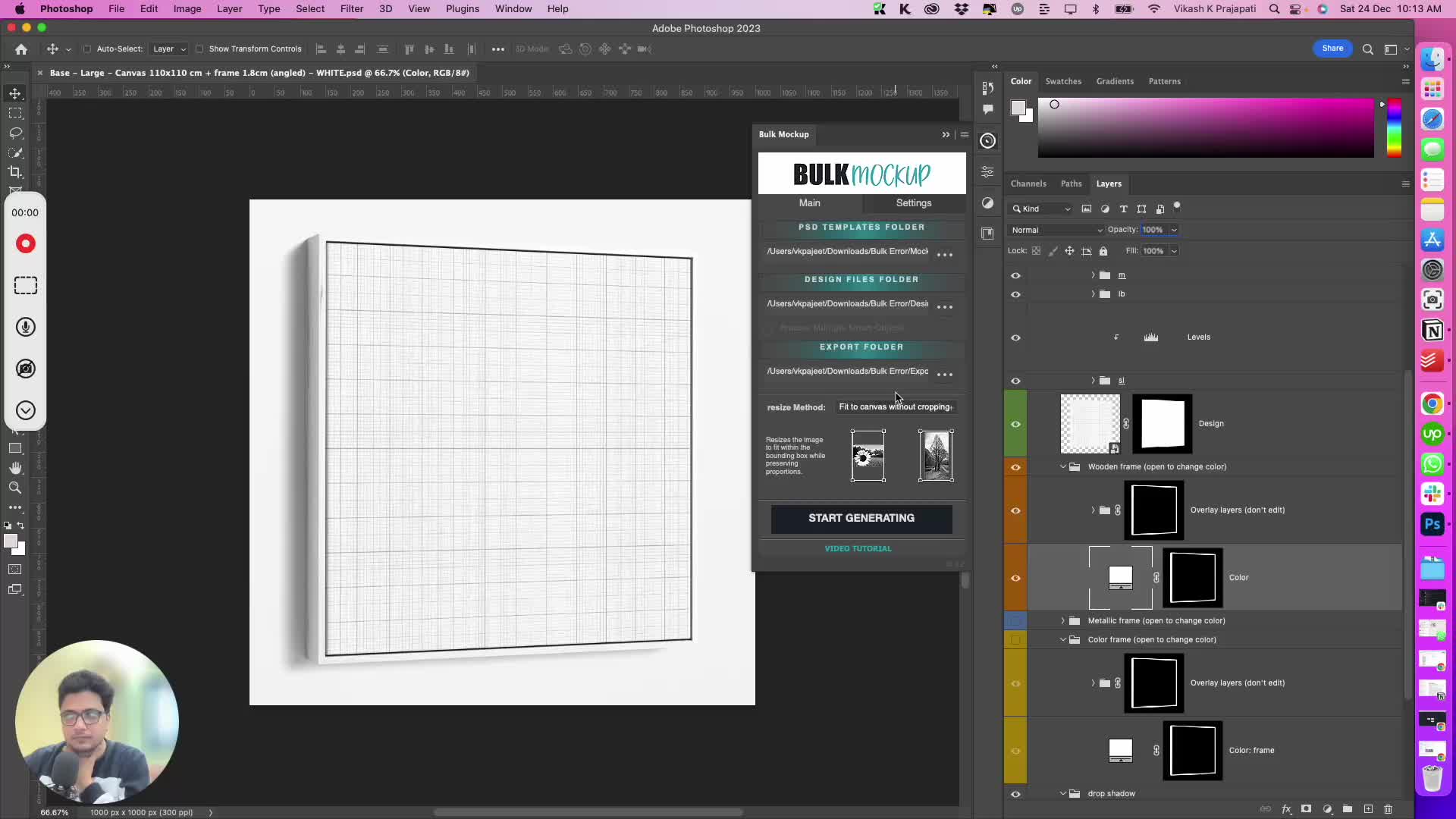Viewport: 1456px width, 819px height.
Task: Open the Normal blend mode dropdown
Action: tap(1055, 230)
